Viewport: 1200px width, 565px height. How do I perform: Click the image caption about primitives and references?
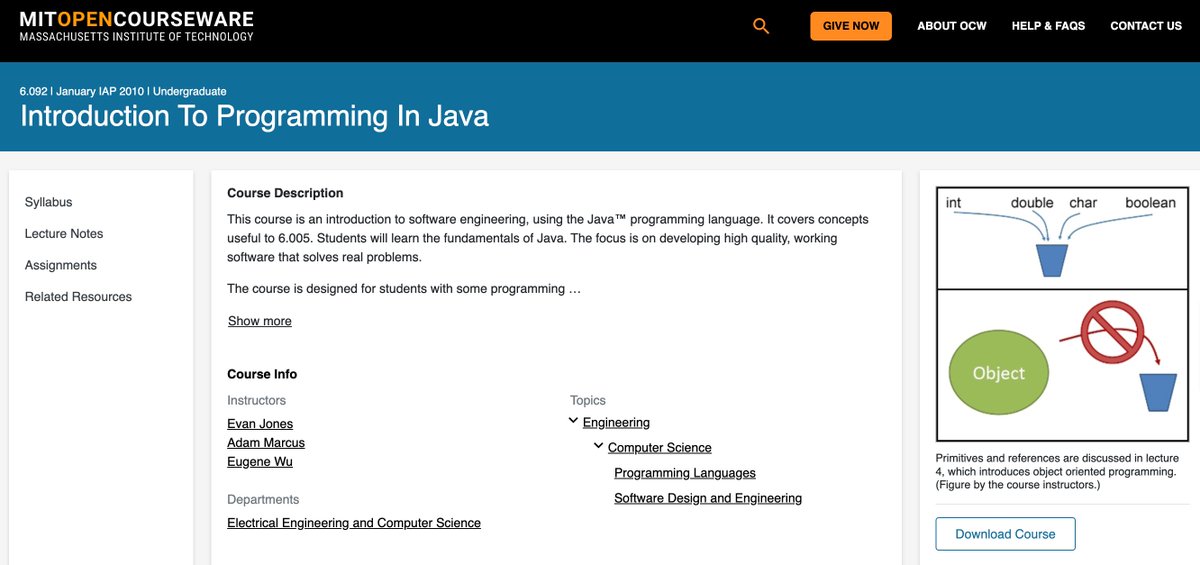[1055, 471]
